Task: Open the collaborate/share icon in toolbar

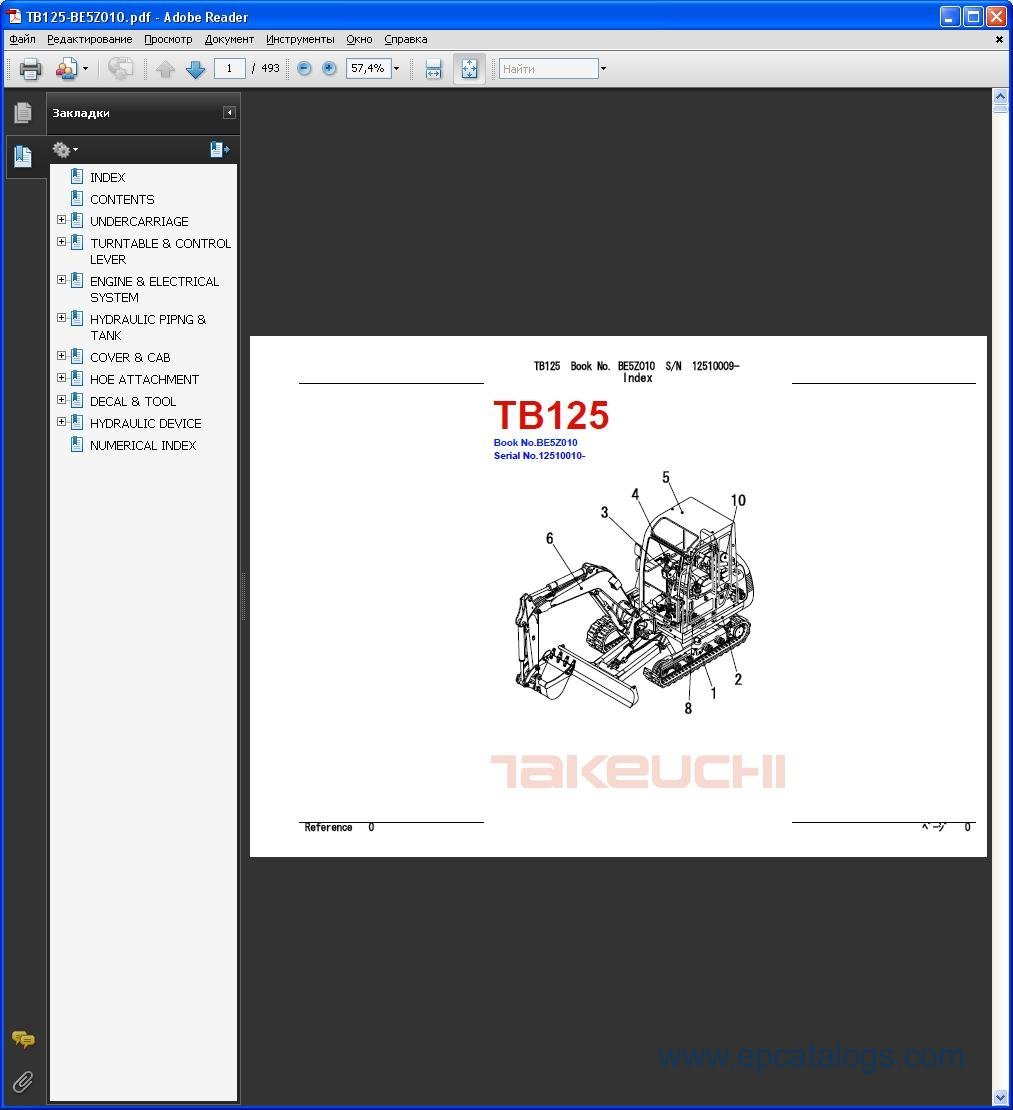Action: 66,69
